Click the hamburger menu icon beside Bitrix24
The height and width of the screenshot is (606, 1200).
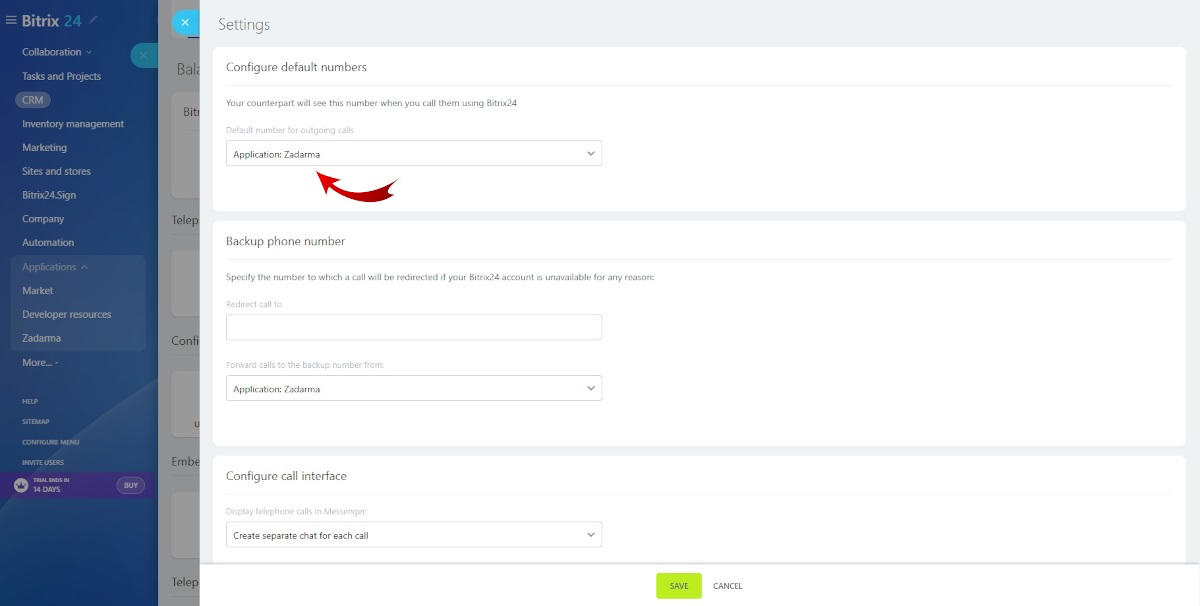[x=11, y=20]
